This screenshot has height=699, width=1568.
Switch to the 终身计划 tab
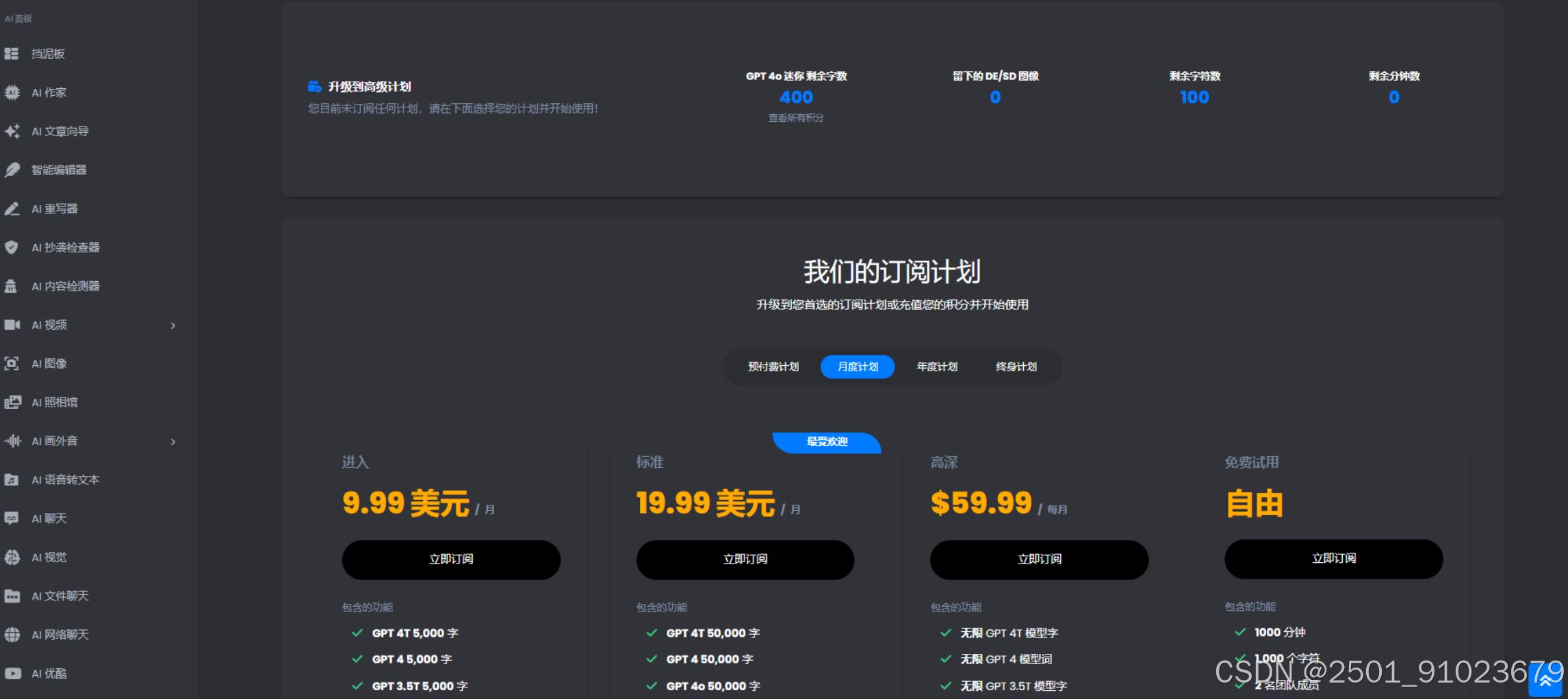pyautogui.click(x=1016, y=367)
